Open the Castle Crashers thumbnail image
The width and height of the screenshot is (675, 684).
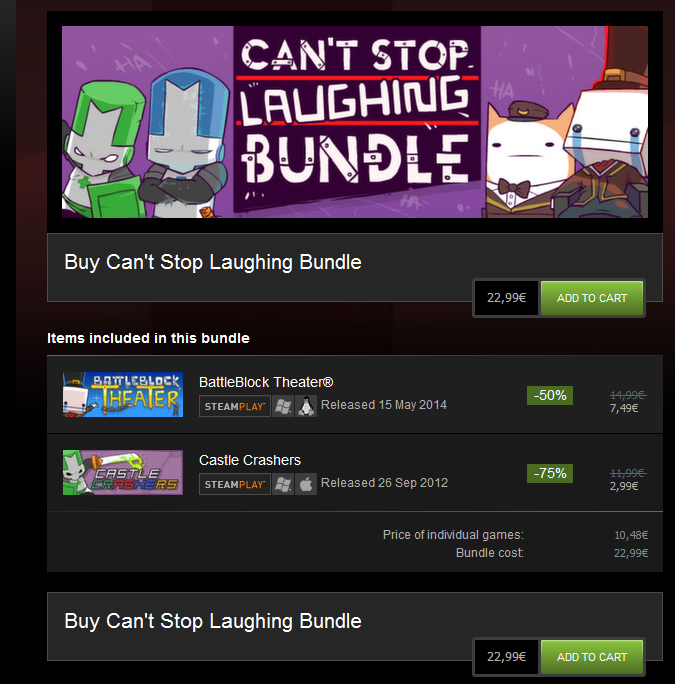(123, 472)
